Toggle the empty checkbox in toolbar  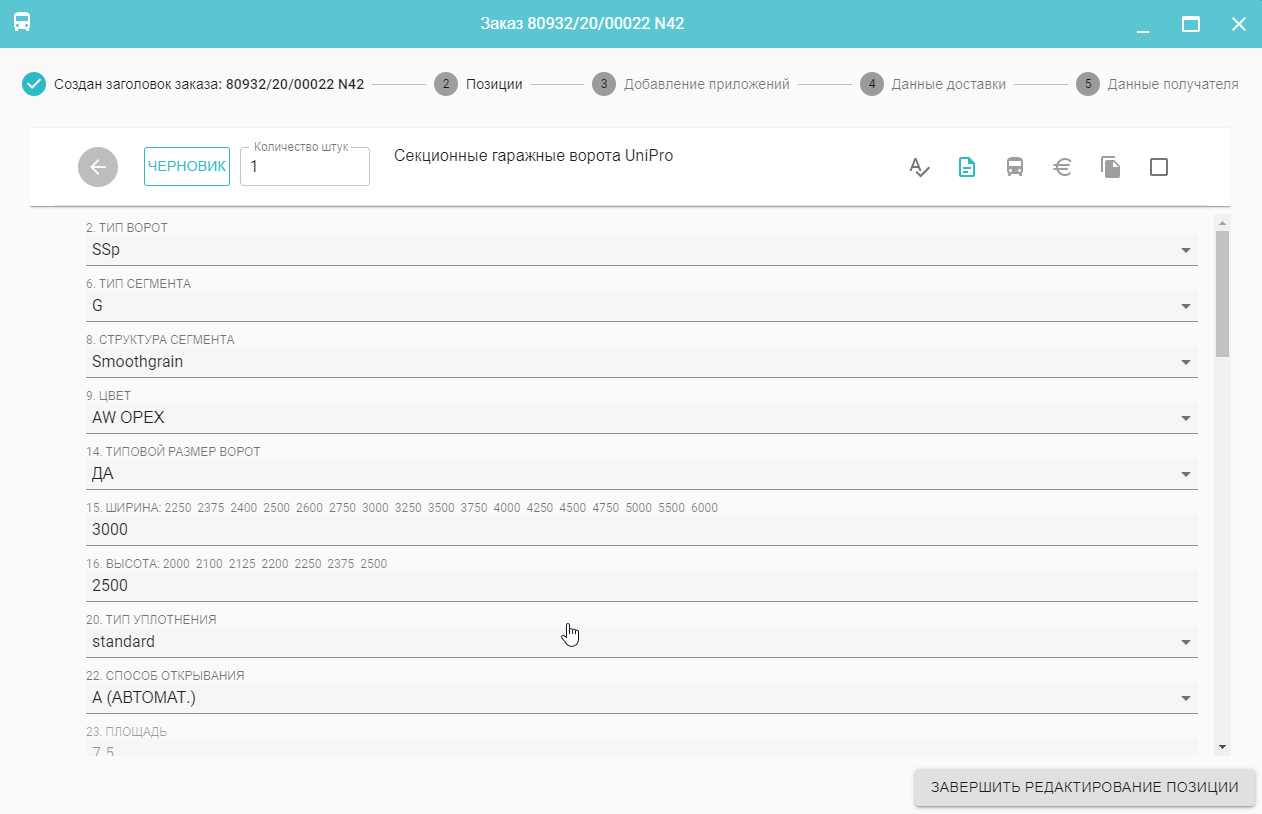click(x=1159, y=167)
